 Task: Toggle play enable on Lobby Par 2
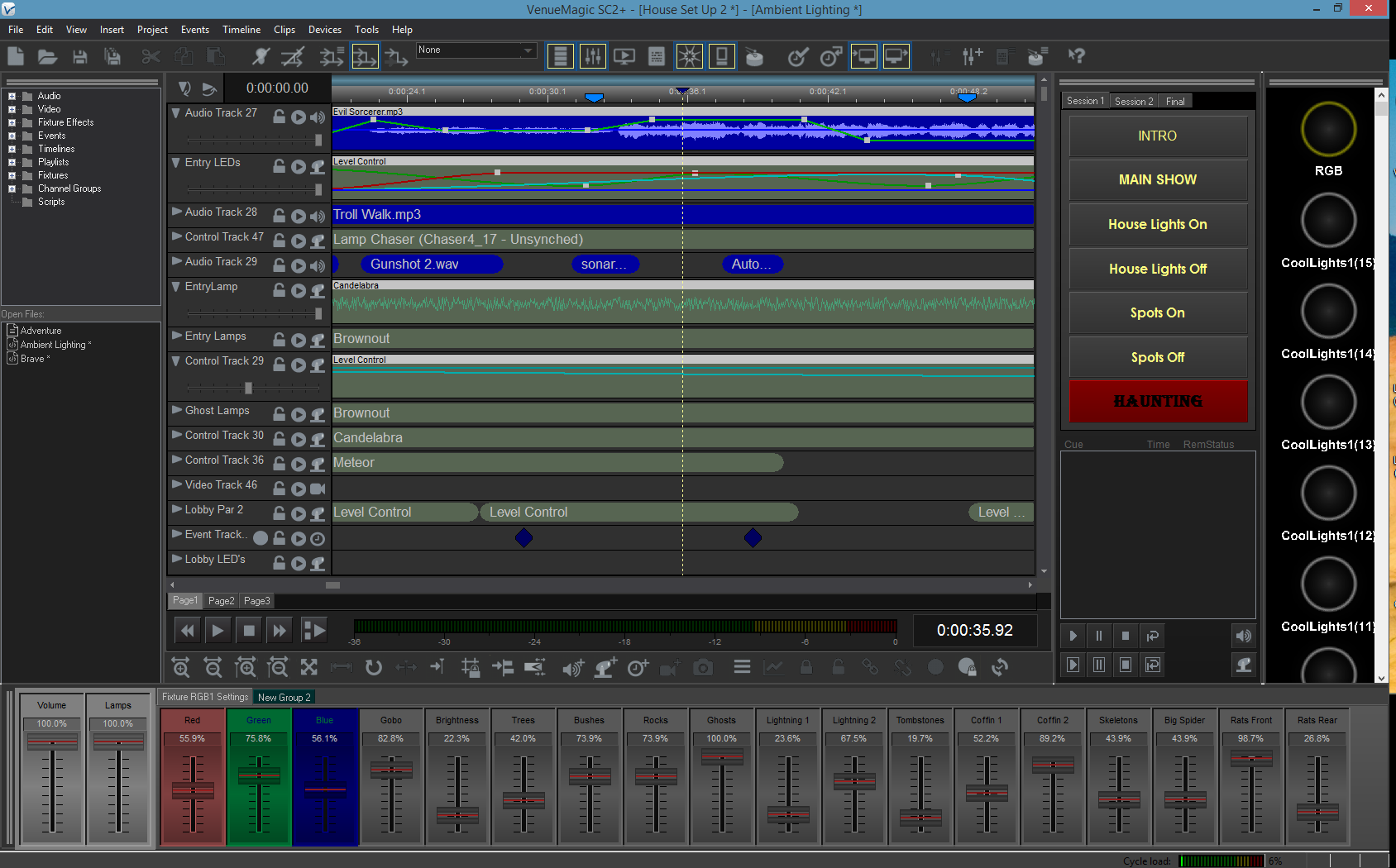coord(299,514)
